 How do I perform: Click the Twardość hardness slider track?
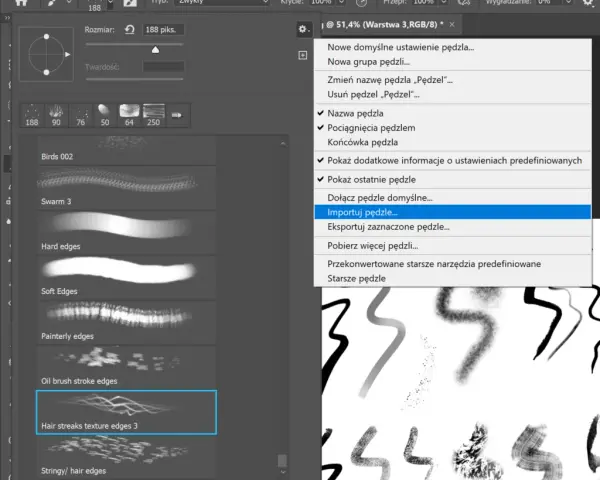tap(134, 79)
